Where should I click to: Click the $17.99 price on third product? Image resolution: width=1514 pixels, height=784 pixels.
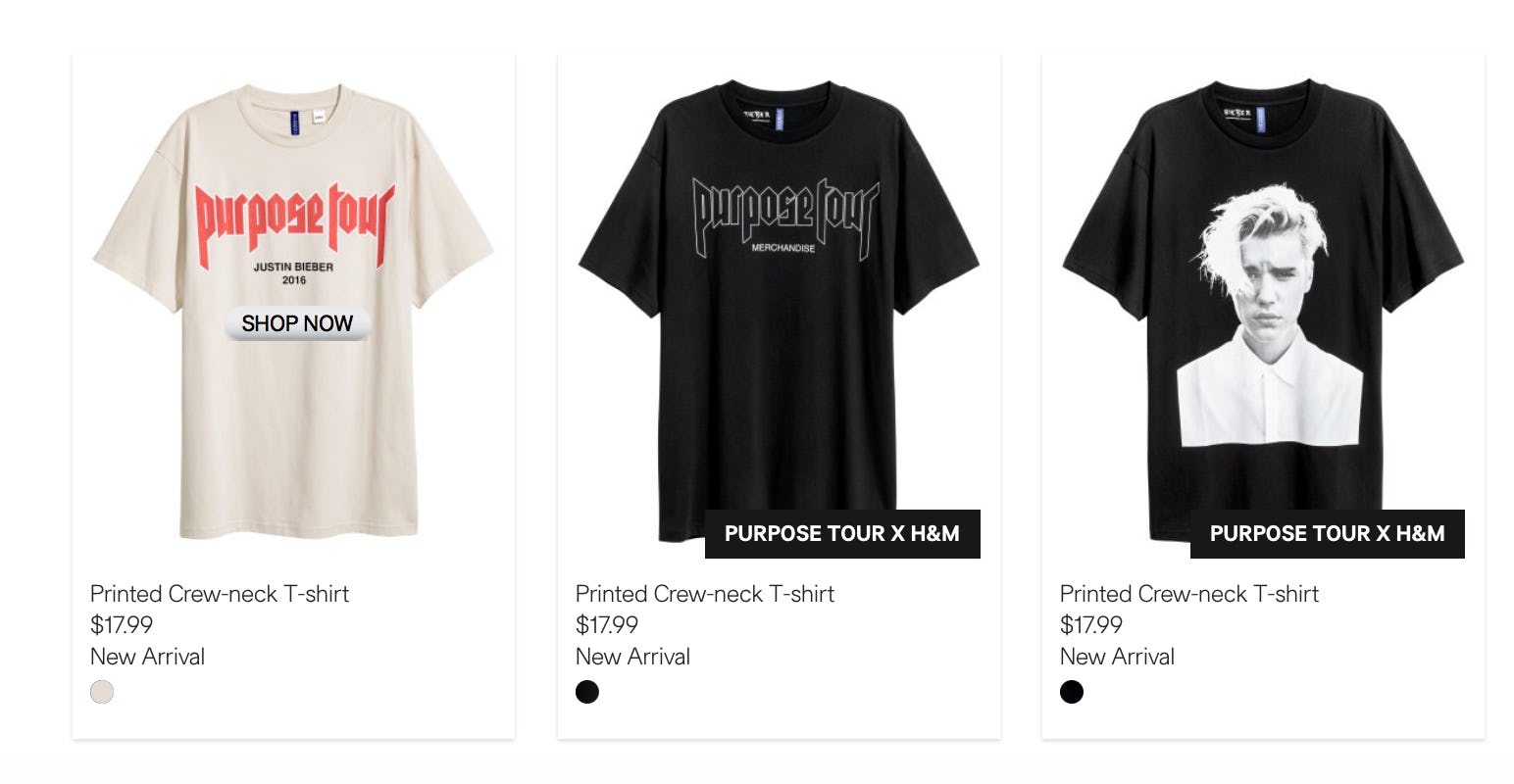[1091, 625]
